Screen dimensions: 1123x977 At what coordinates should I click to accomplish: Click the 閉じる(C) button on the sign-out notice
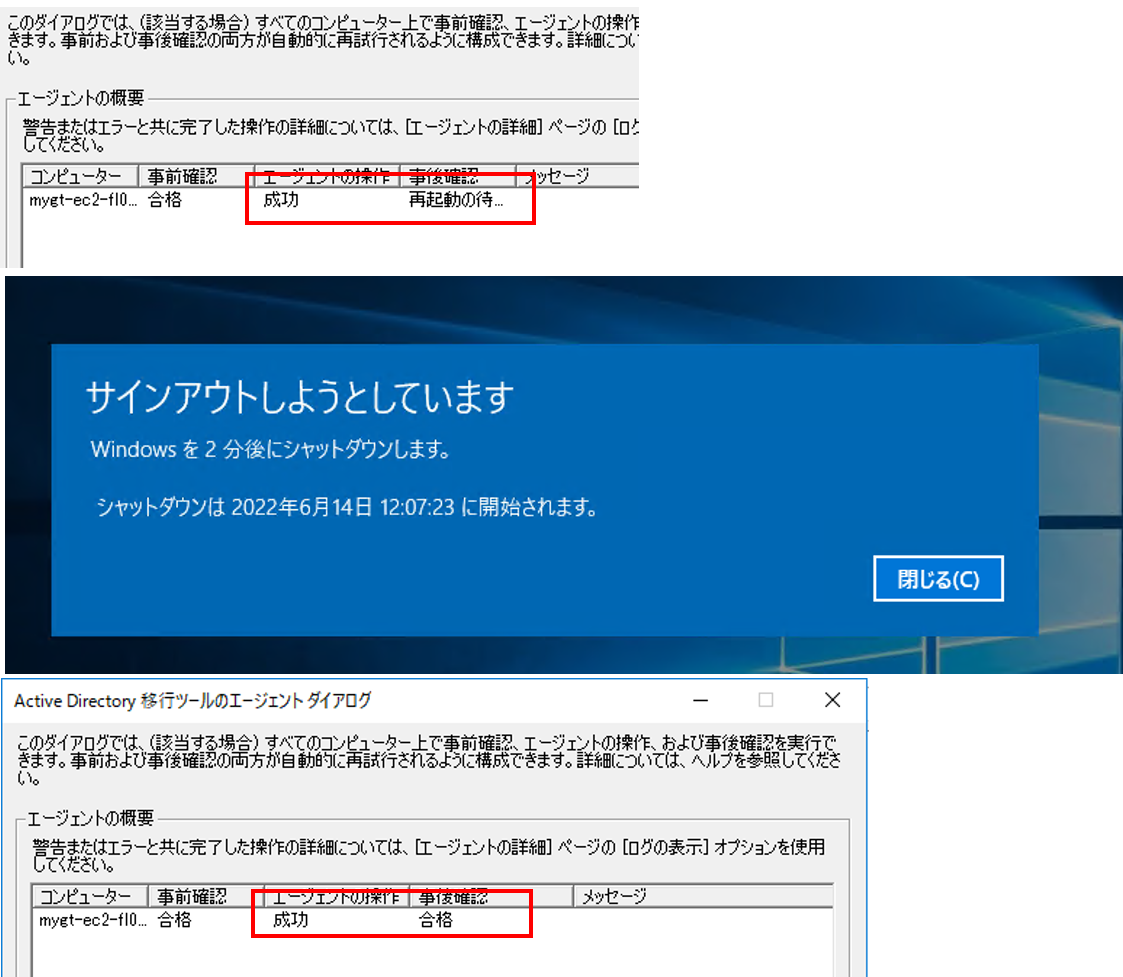(938, 578)
